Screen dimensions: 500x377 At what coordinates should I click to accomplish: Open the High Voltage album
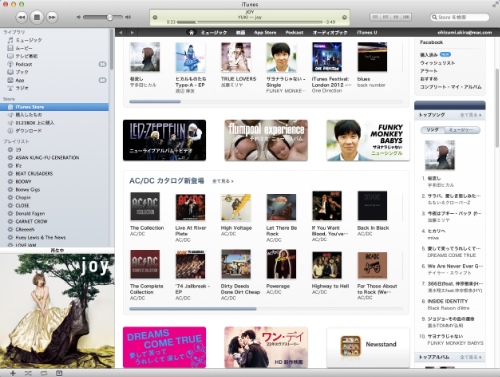click(x=236, y=207)
